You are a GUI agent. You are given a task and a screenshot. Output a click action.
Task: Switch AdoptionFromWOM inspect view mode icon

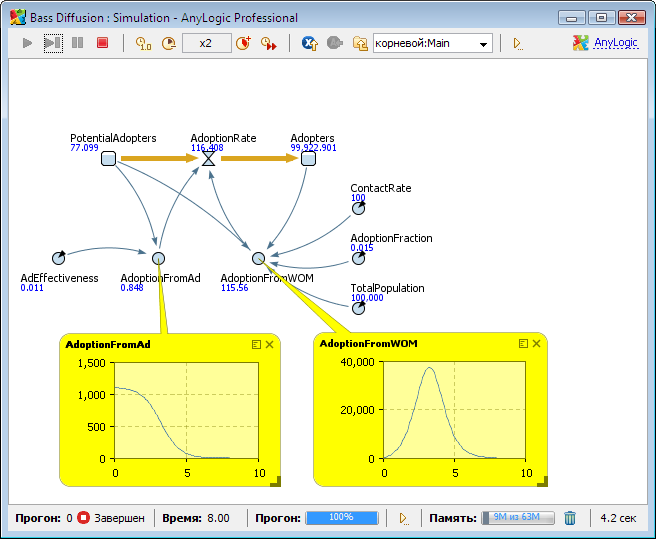523,344
